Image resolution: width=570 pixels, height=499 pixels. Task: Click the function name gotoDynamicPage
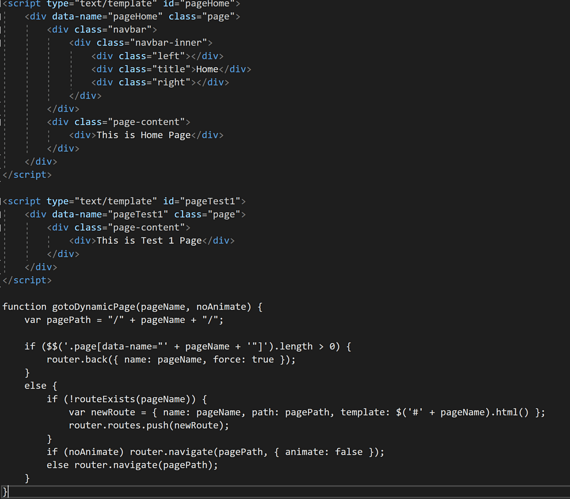(x=93, y=307)
